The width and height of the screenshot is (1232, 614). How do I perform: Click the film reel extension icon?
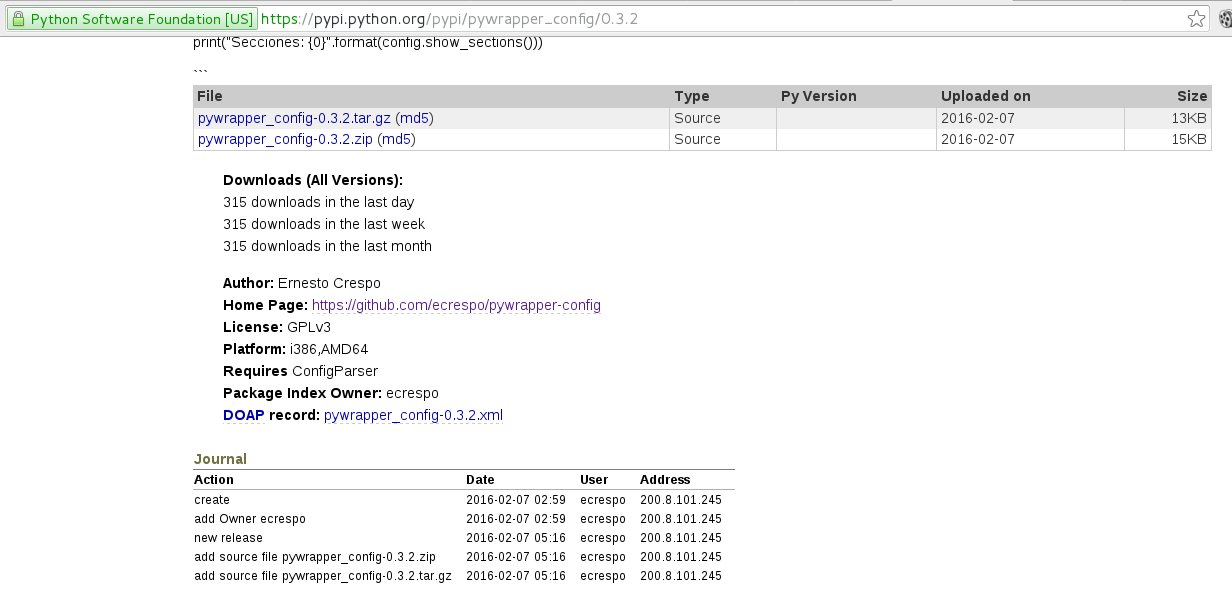(1225, 19)
